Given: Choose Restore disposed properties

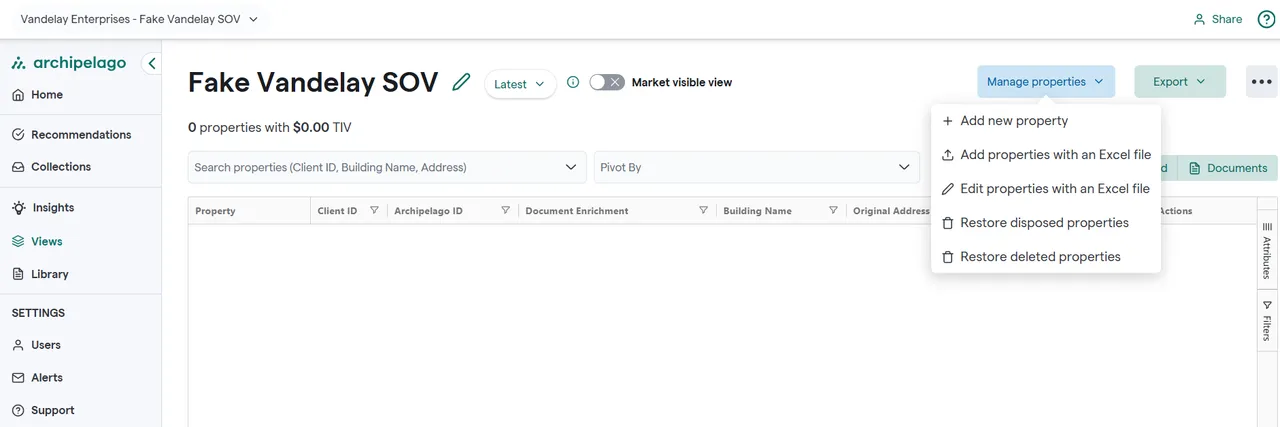Looking at the screenshot, I should pyautogui.click(x=1044, y=223).
